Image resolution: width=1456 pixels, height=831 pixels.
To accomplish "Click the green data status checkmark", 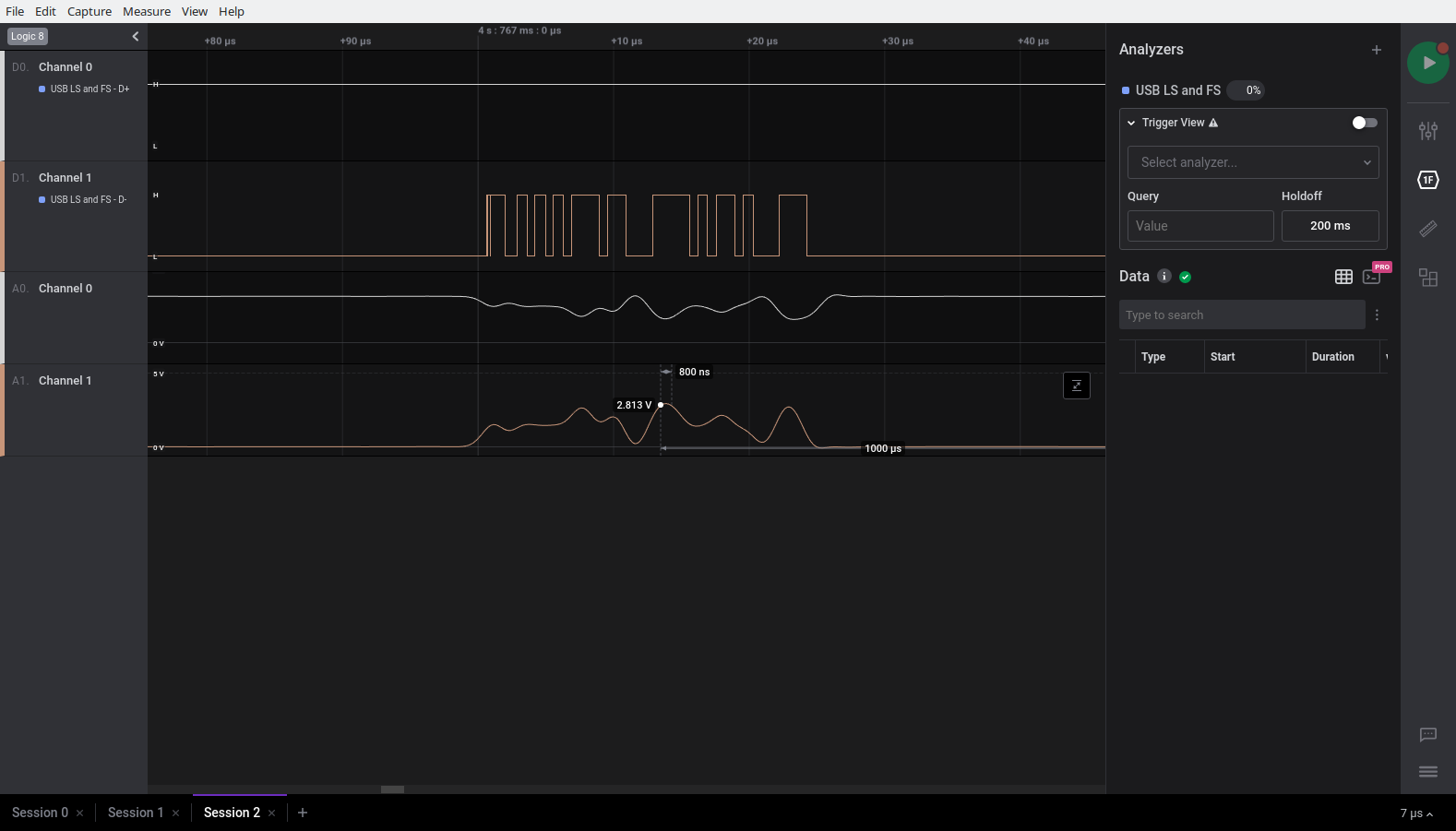I will click(x=1186, y=277).
